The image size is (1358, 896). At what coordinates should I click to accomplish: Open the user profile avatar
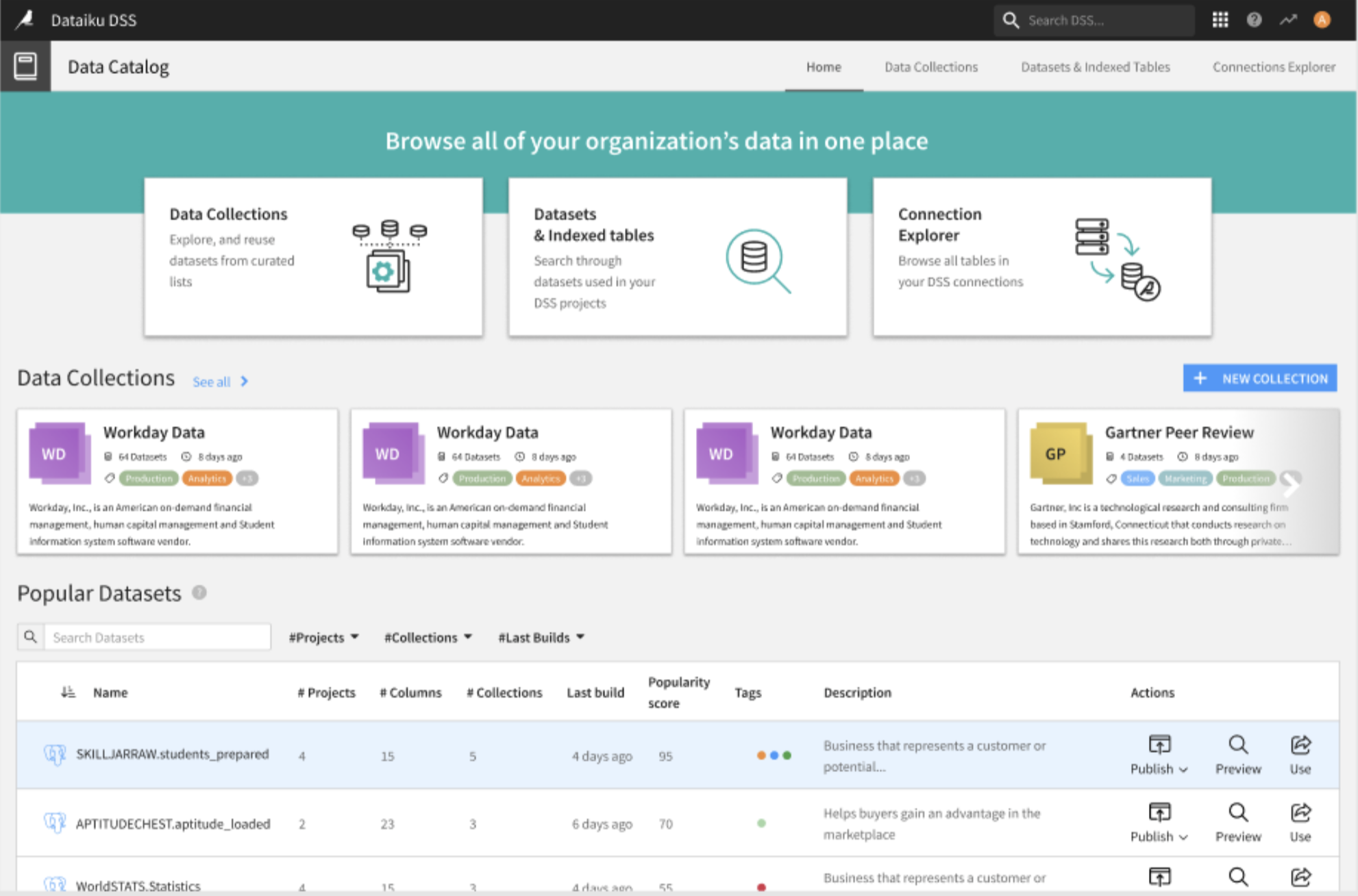pos(1322,20)
